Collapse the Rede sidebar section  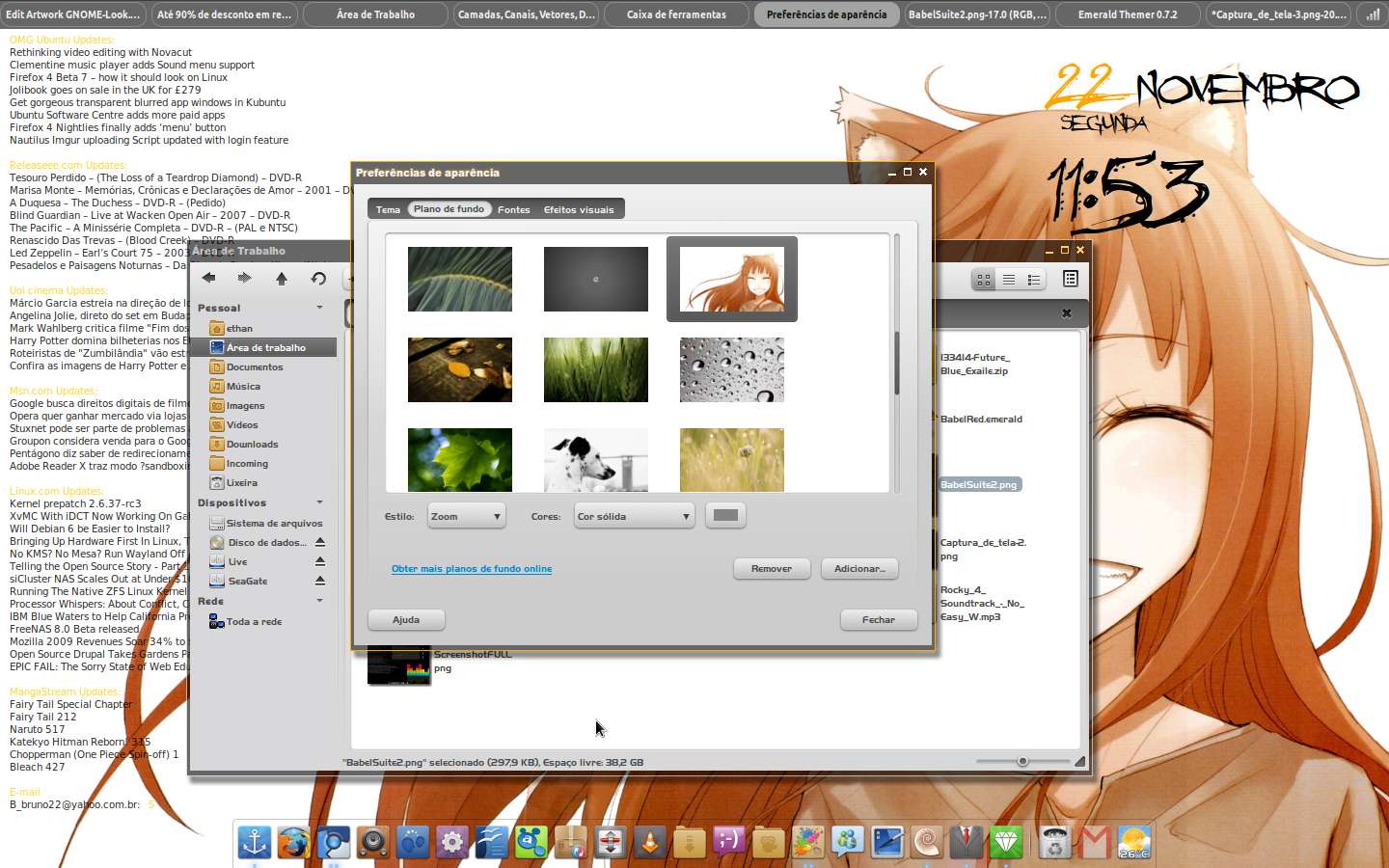point(320,601)
